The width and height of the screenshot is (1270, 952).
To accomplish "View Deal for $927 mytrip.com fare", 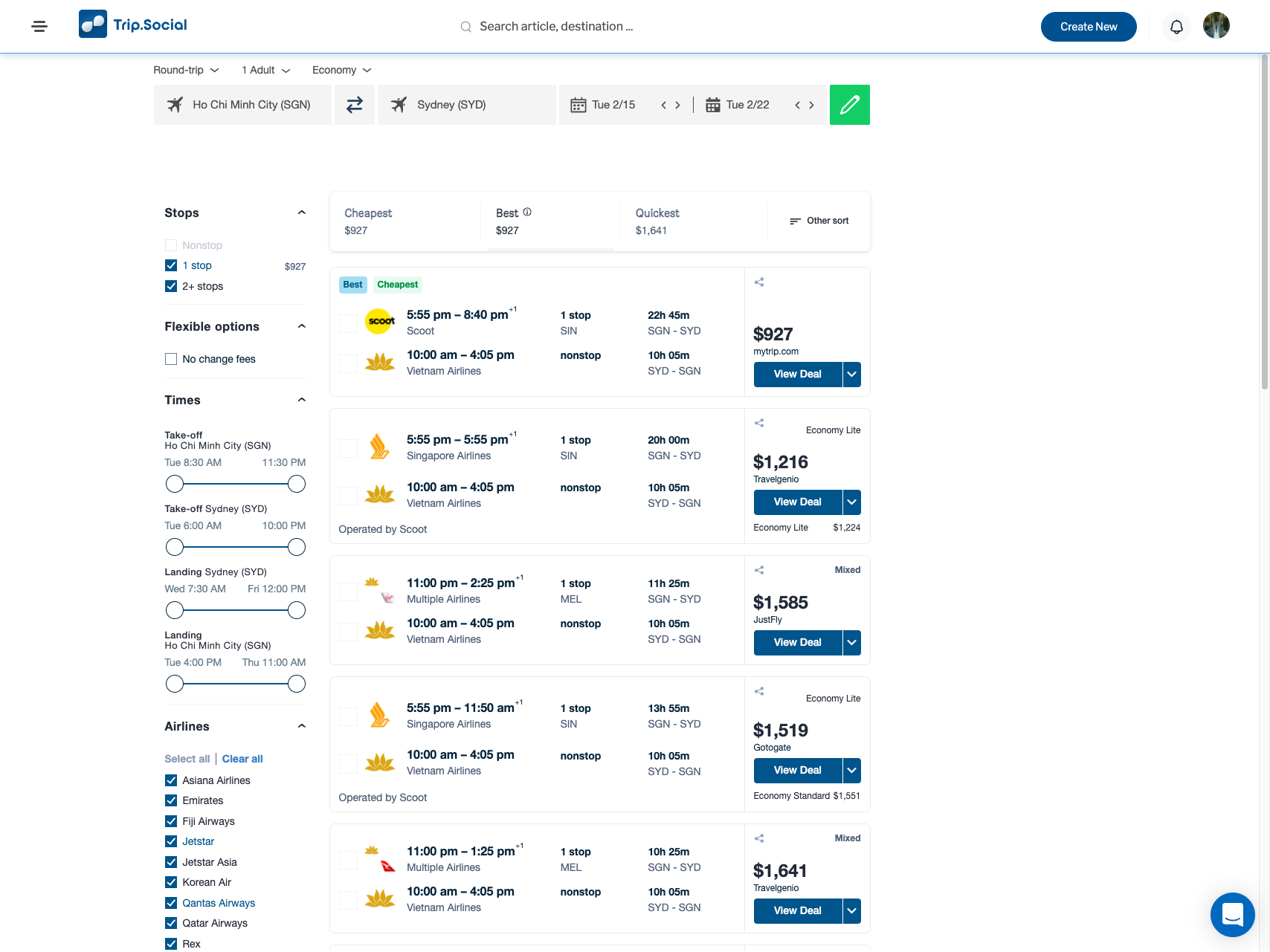I will pos(798,375).
